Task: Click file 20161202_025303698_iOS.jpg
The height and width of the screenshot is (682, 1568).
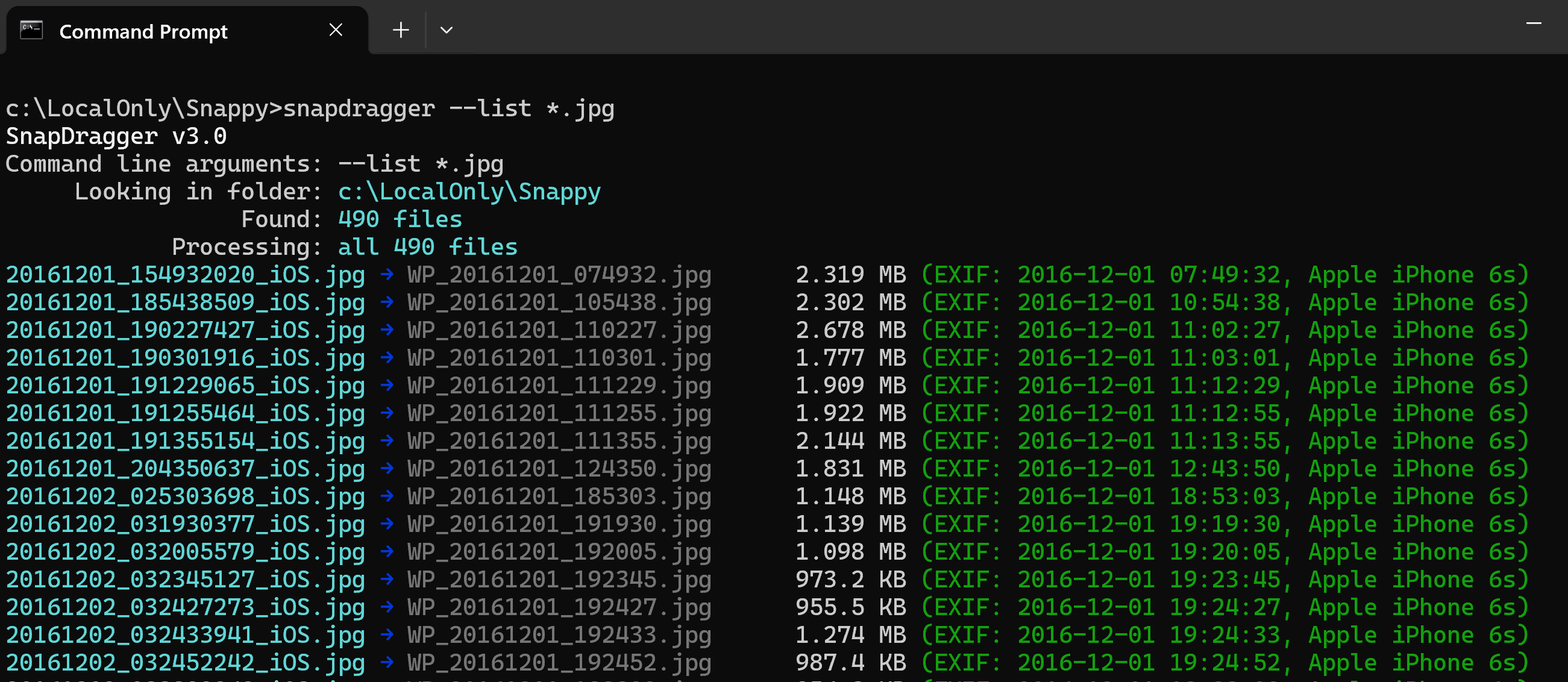Action: [186, 496]
